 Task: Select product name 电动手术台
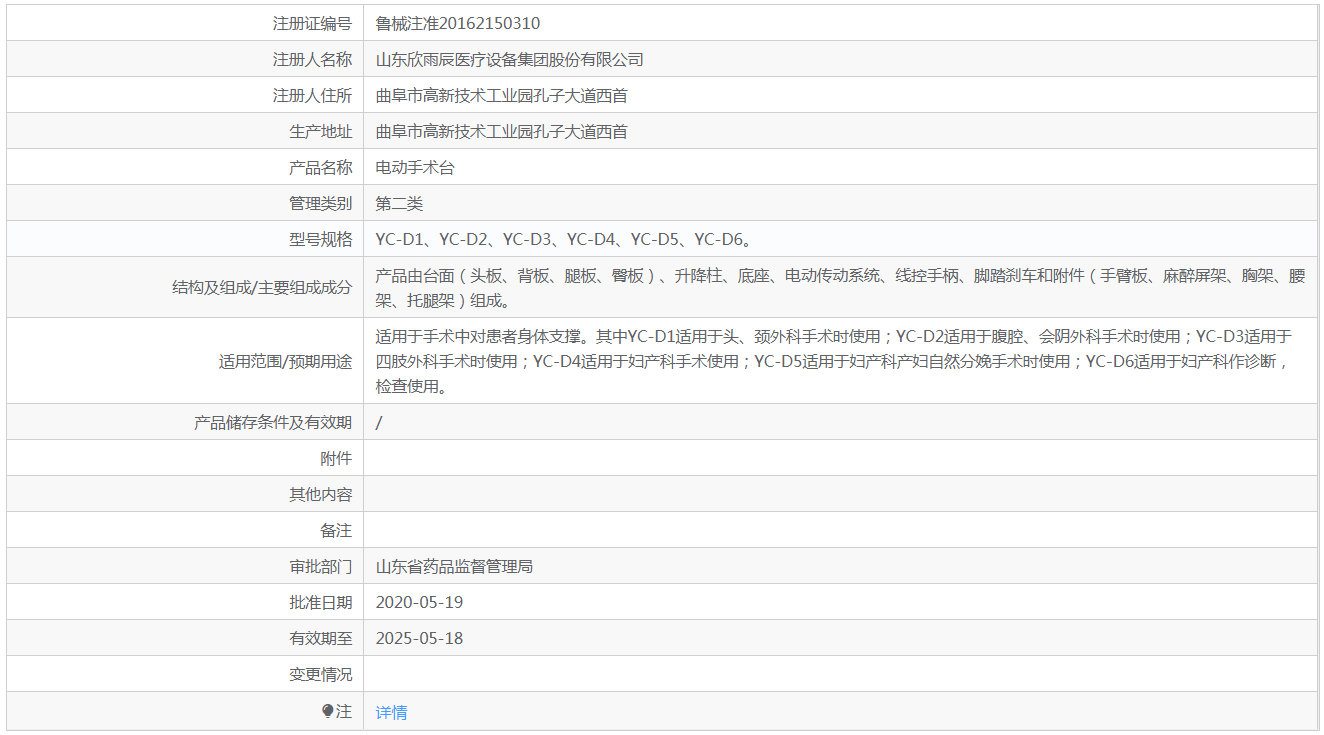[x=415, y=167]
